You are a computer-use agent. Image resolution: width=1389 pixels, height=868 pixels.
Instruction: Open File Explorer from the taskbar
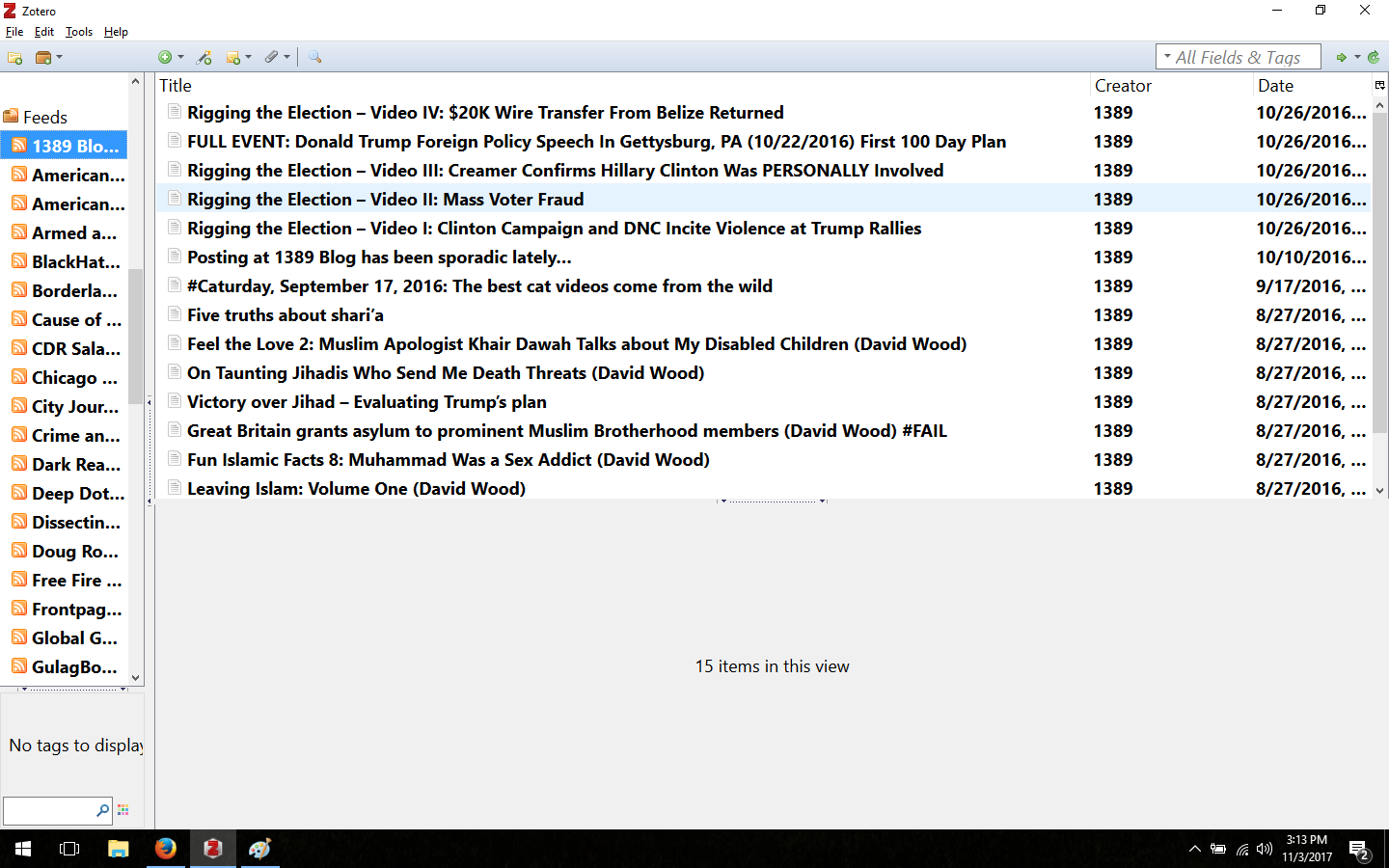(118, 849)
